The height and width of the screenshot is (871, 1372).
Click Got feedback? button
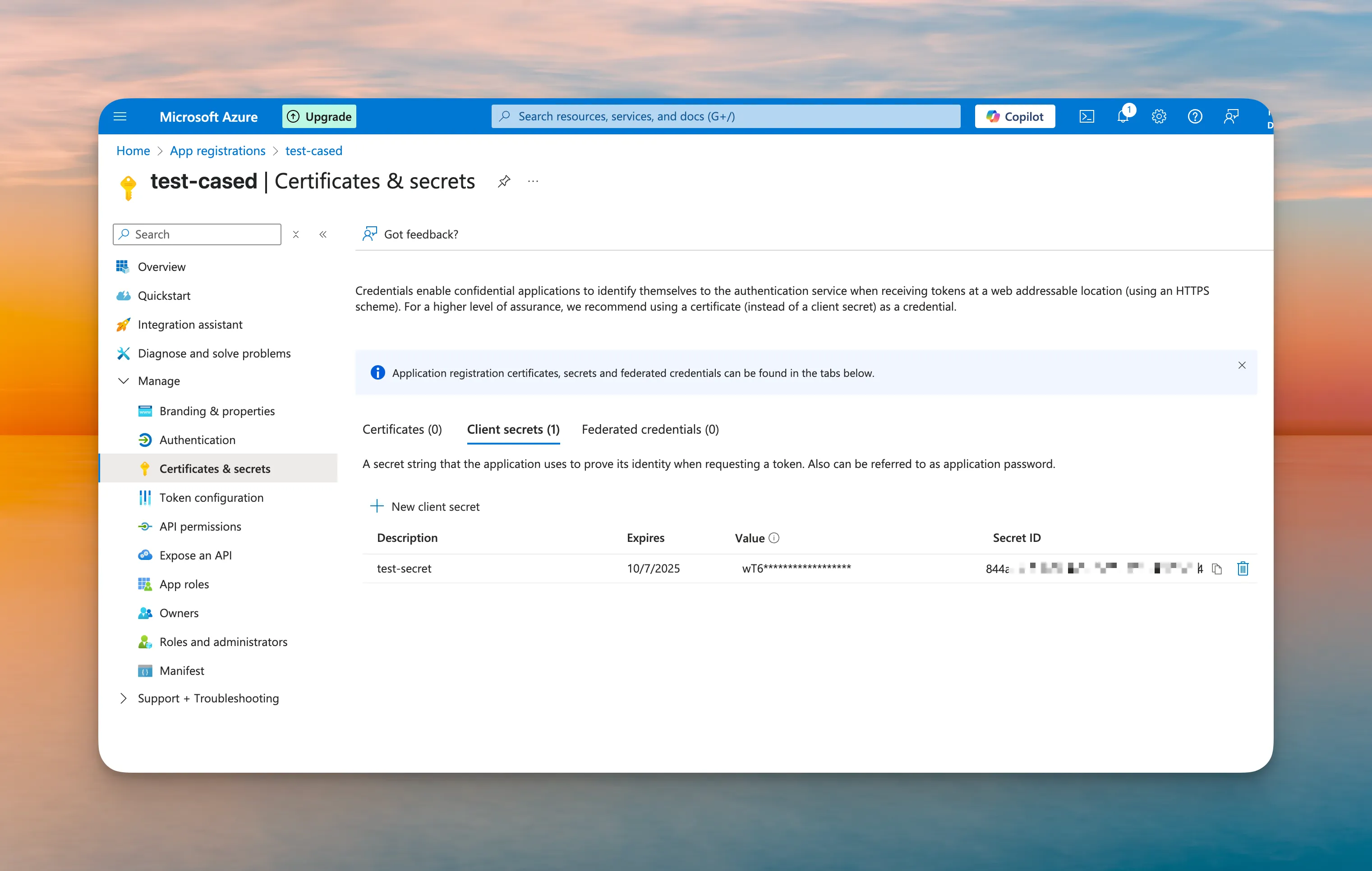click(x=410, y=234)
